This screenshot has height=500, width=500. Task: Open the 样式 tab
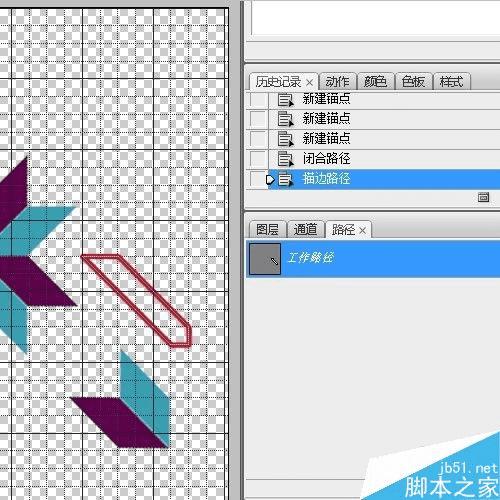451,82
